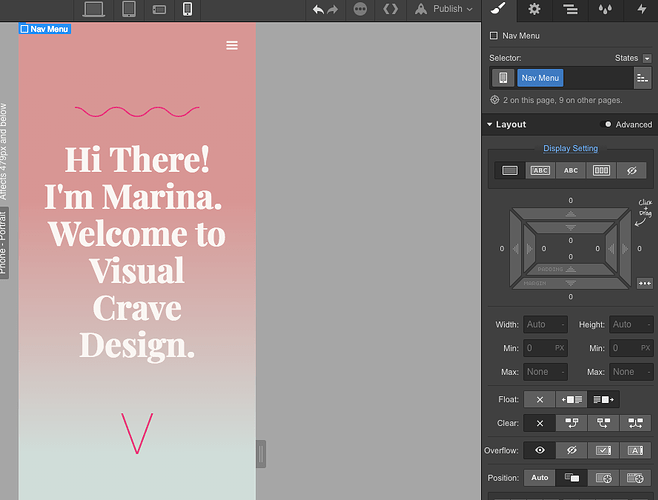Set display to none hidden

(x=632, y=170)
